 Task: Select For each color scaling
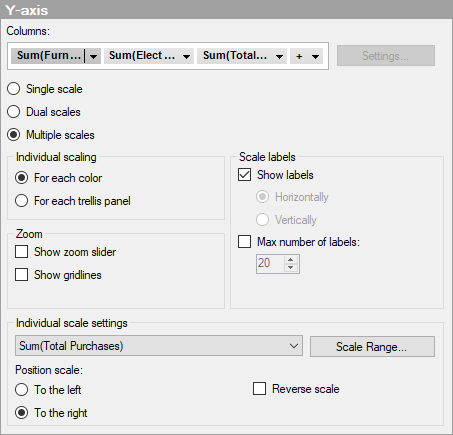pyautogui.click(x=22, y=178)
